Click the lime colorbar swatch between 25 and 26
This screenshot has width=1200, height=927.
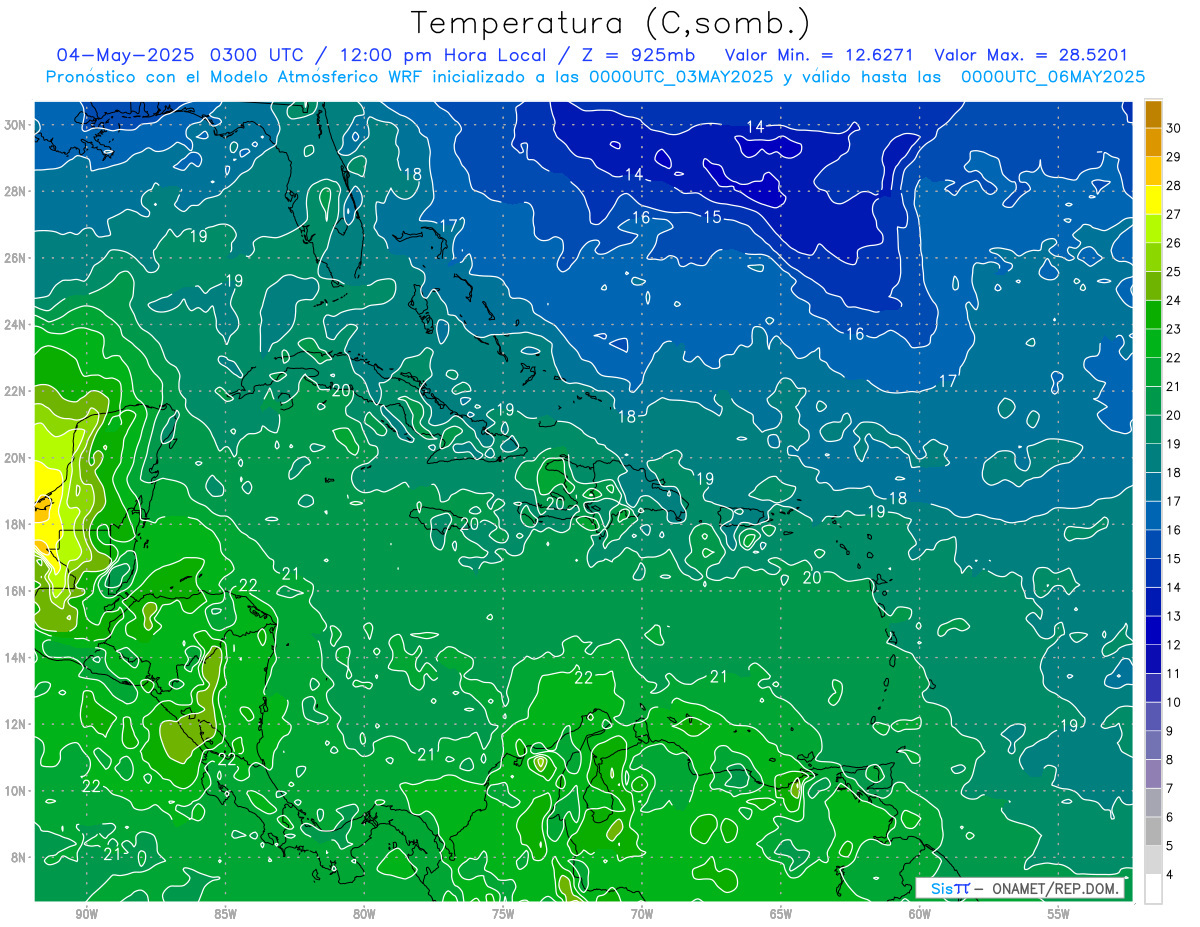(1154, 258)
